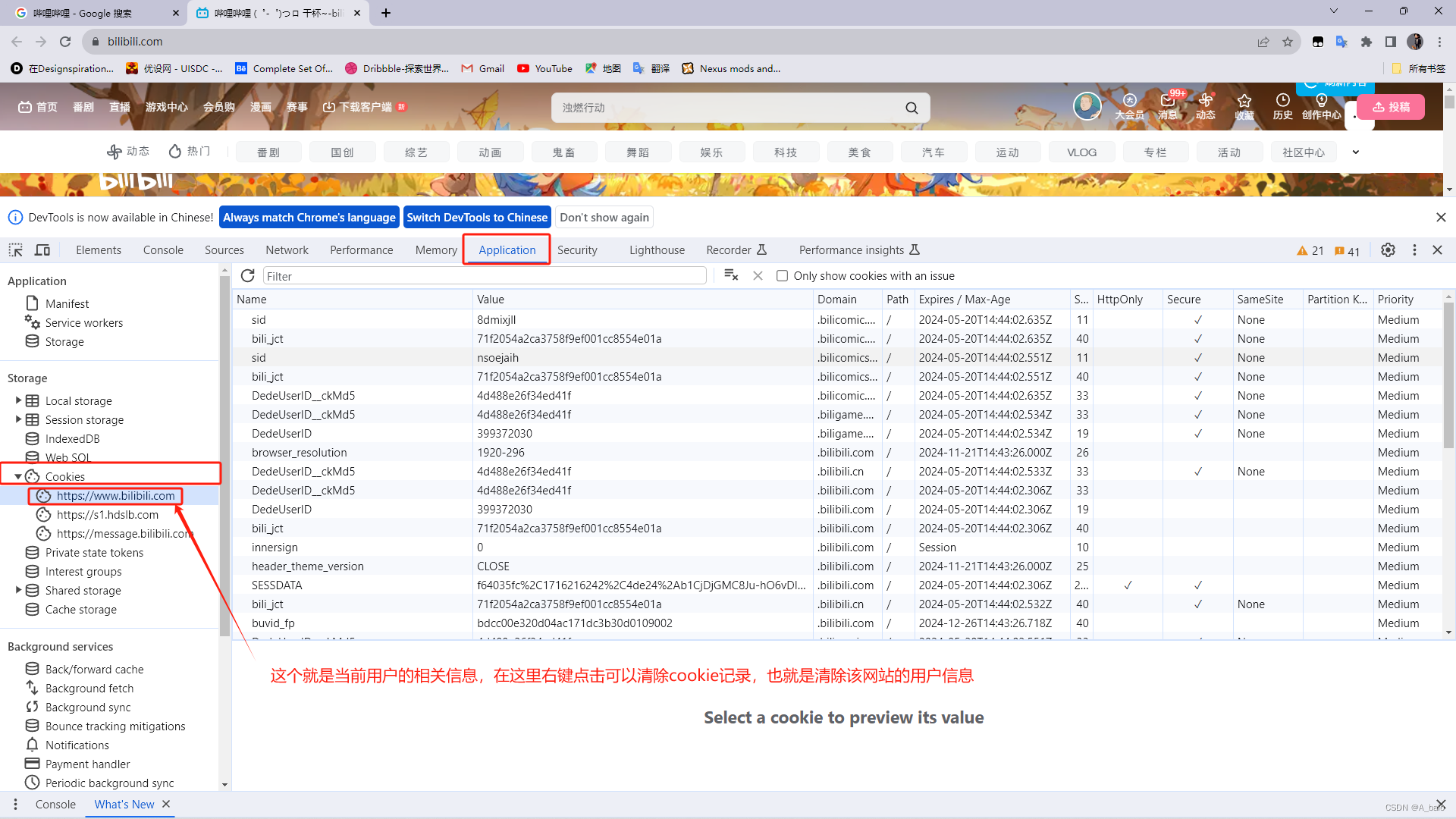Screen dimensions: 1456x819
Task: Click the cookie Filter input field
Action: (x=485, y=276)
